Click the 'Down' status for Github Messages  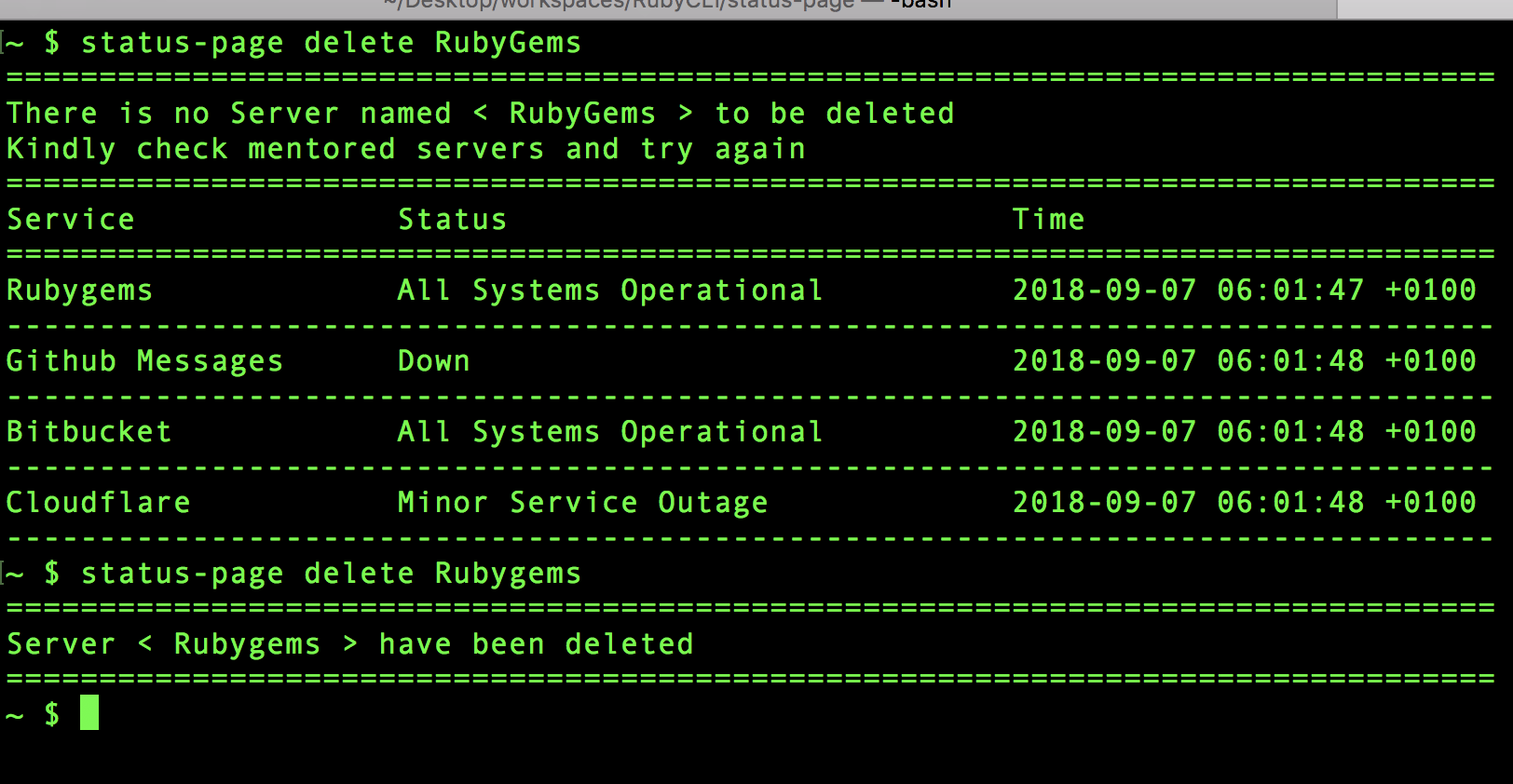434,361
